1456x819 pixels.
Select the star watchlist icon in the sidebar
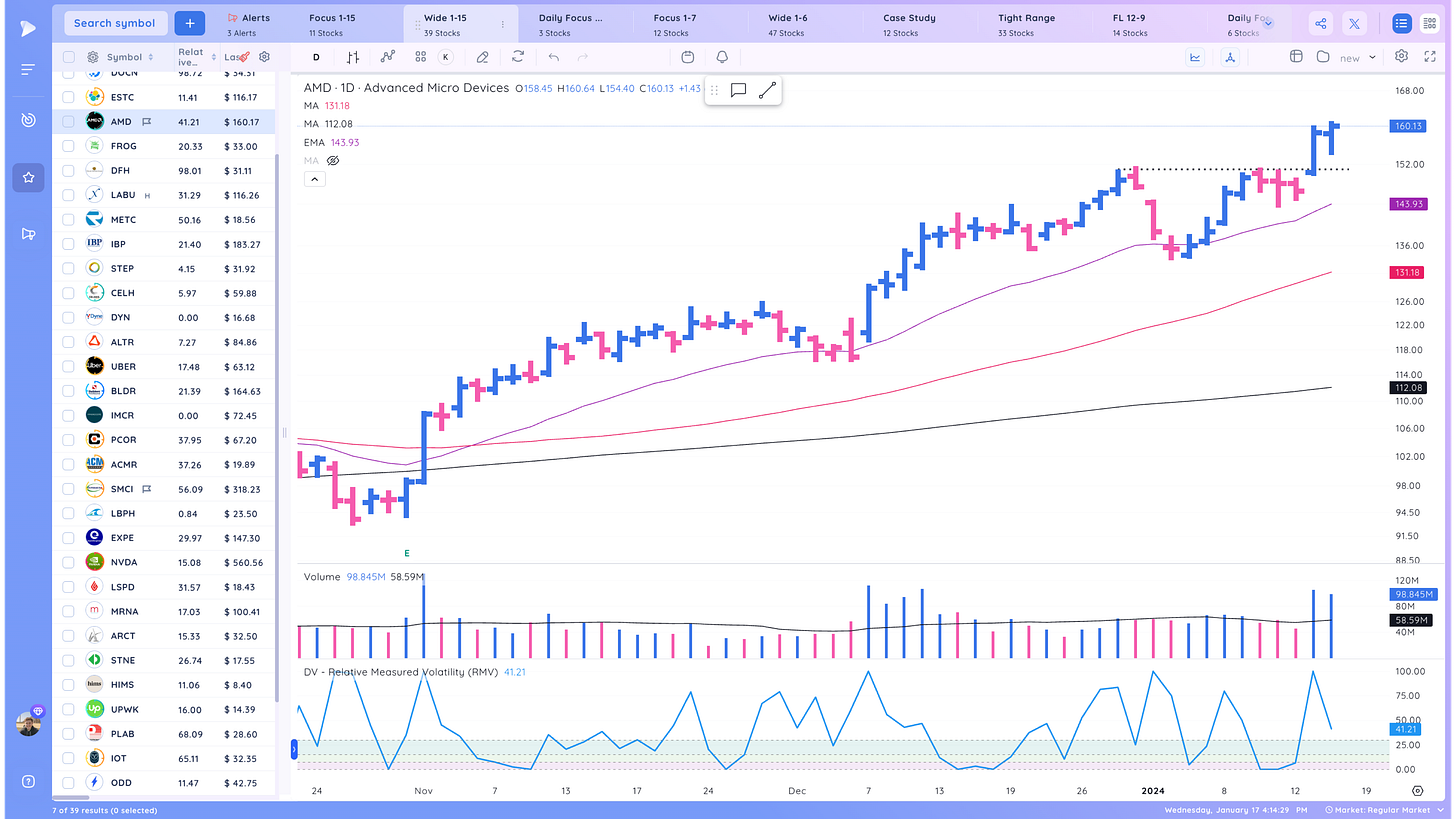click(x=28, y=177)
